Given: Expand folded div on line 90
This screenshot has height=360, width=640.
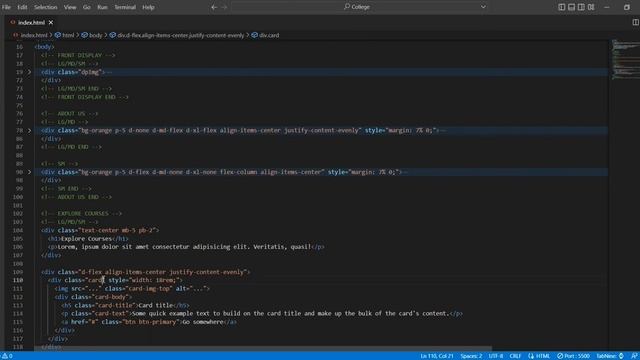Looking at the screenshot, I should point(29,172).
